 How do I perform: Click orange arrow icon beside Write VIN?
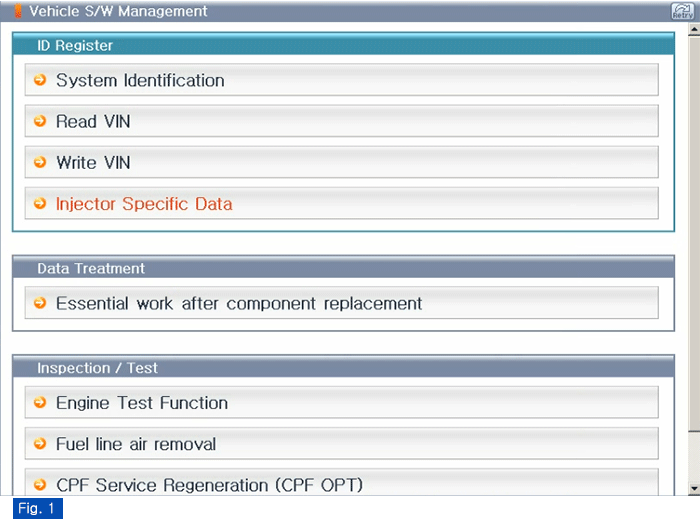(40, 162)
